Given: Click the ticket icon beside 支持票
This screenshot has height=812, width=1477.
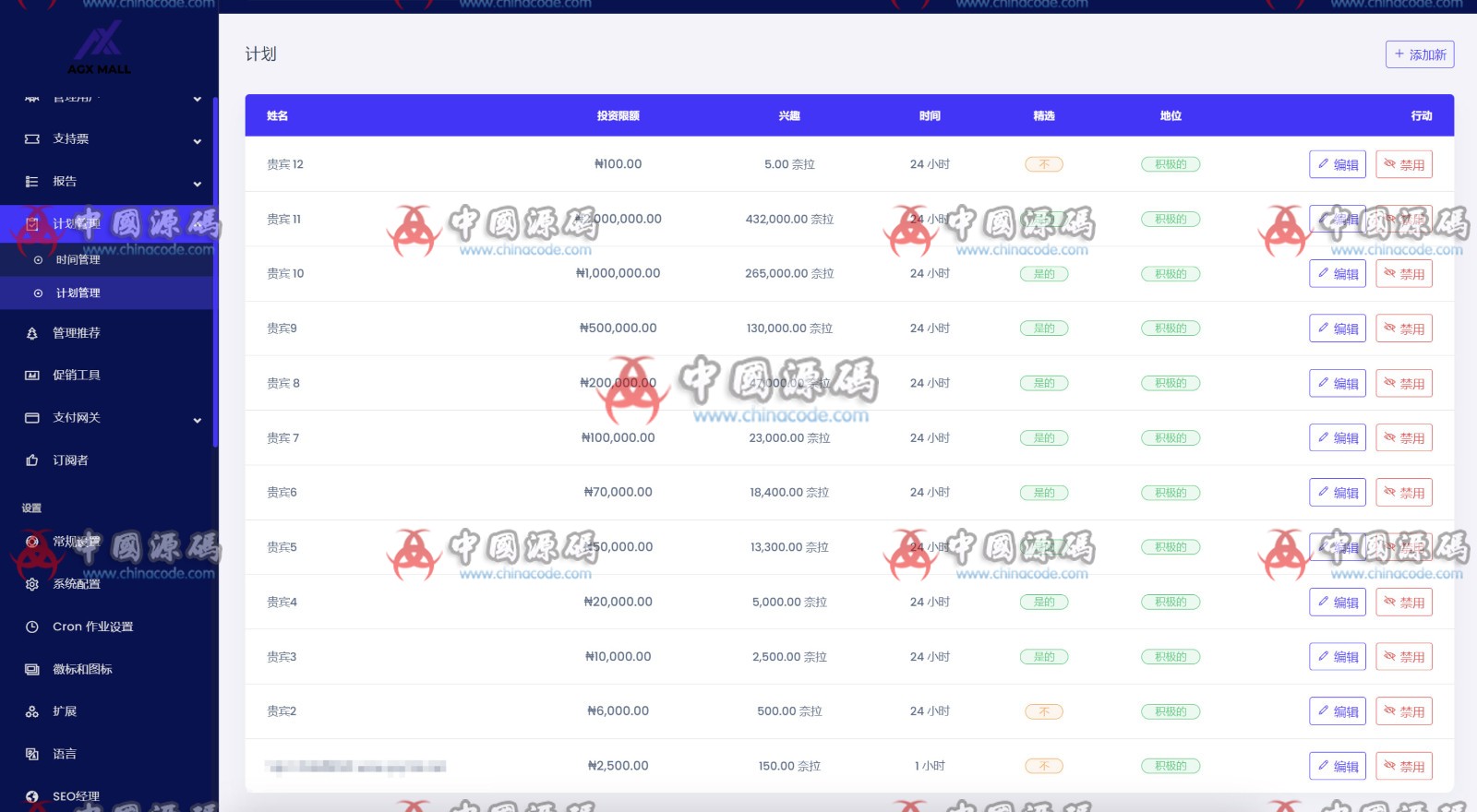Looking at the screenshot, I should click(32, 139).
